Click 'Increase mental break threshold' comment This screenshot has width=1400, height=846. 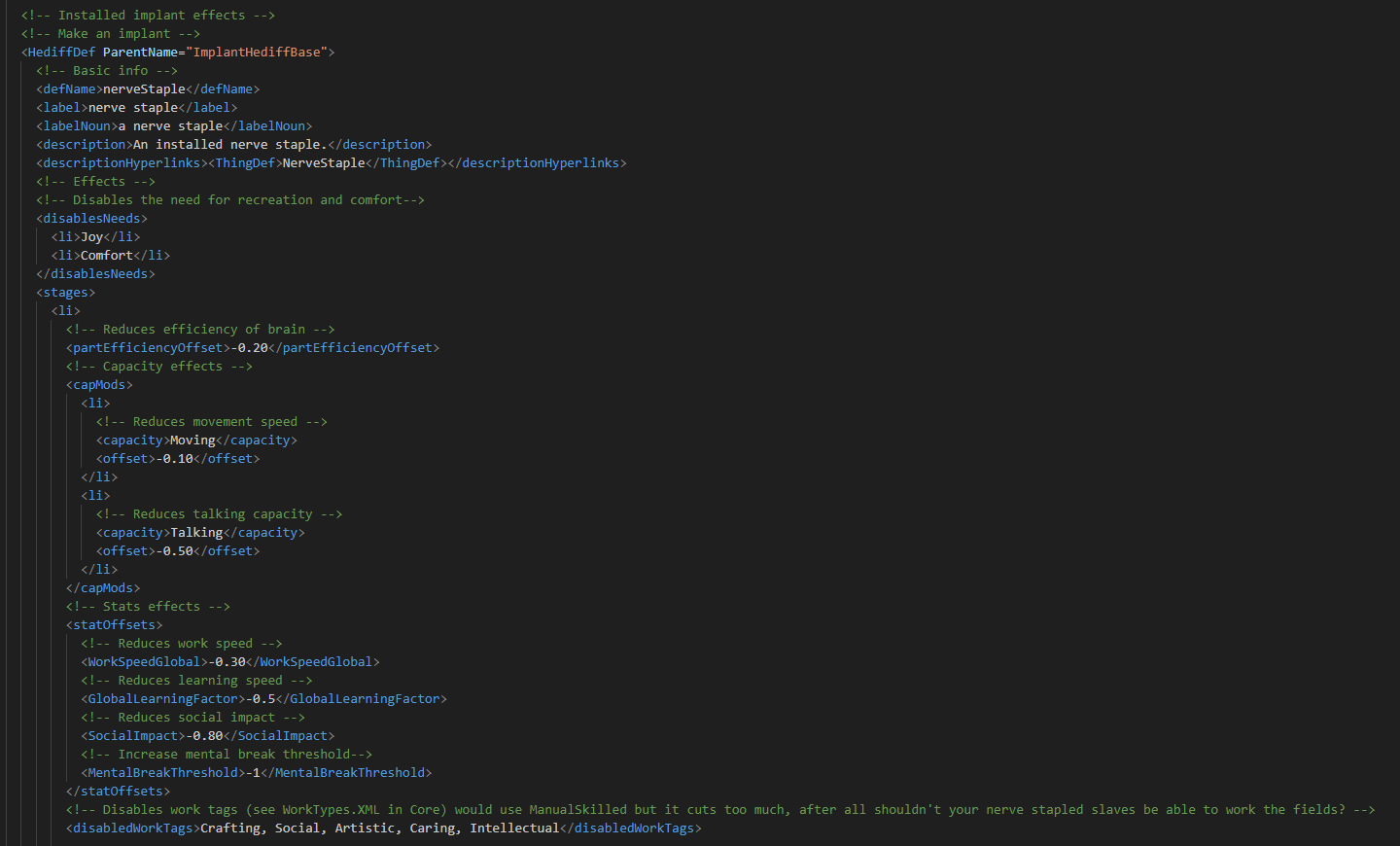[x=227, y=755]
